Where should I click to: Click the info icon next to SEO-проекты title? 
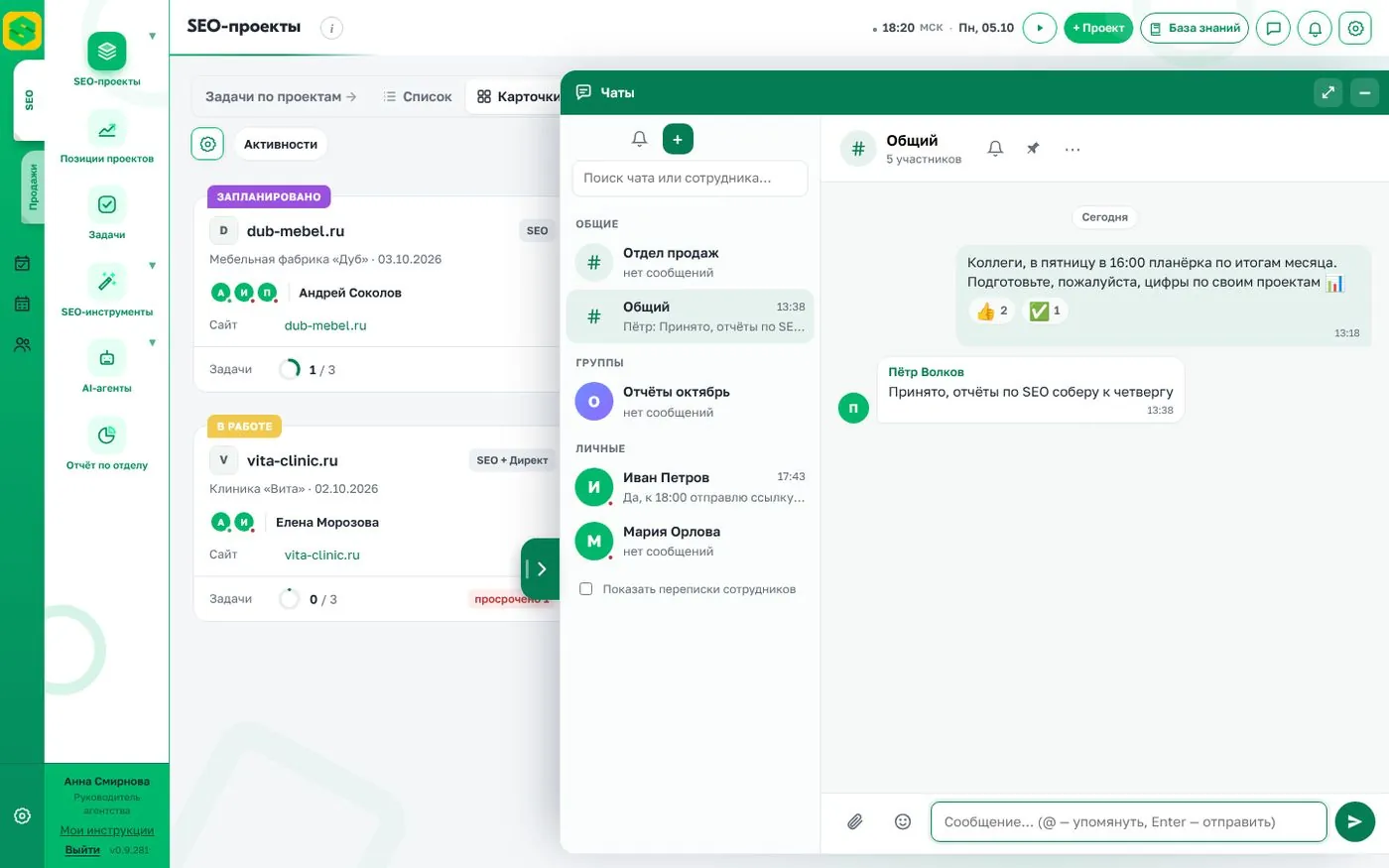point(331,28)
